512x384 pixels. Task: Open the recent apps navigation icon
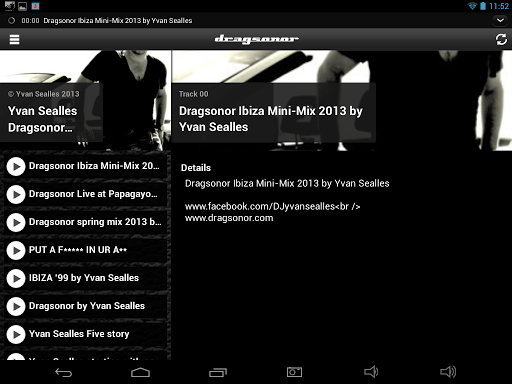coord(218,372)
